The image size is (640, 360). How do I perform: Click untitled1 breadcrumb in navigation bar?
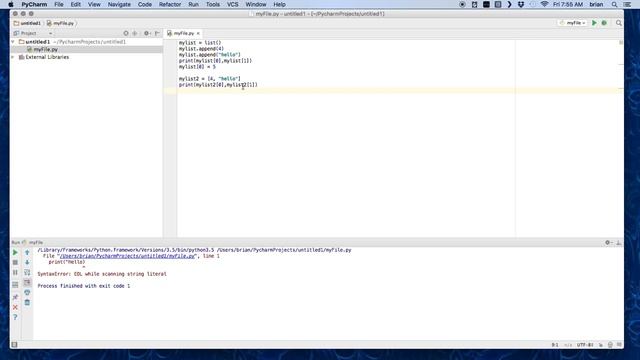click(27, 23)
